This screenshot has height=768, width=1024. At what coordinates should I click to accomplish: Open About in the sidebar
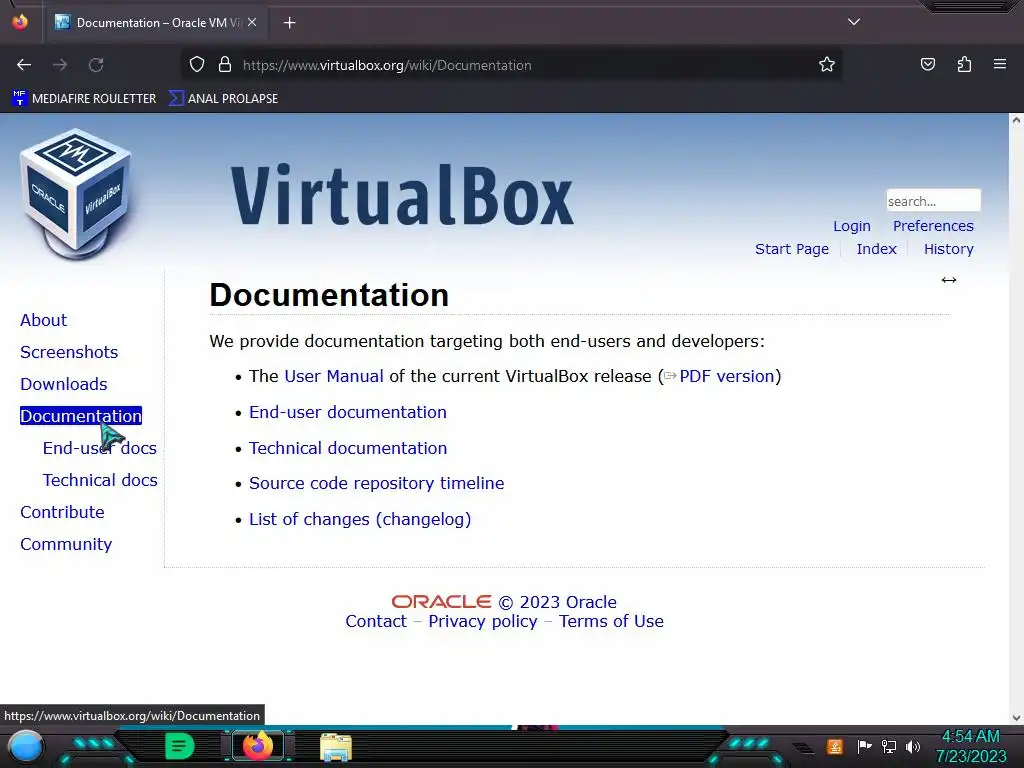[43, 320]
